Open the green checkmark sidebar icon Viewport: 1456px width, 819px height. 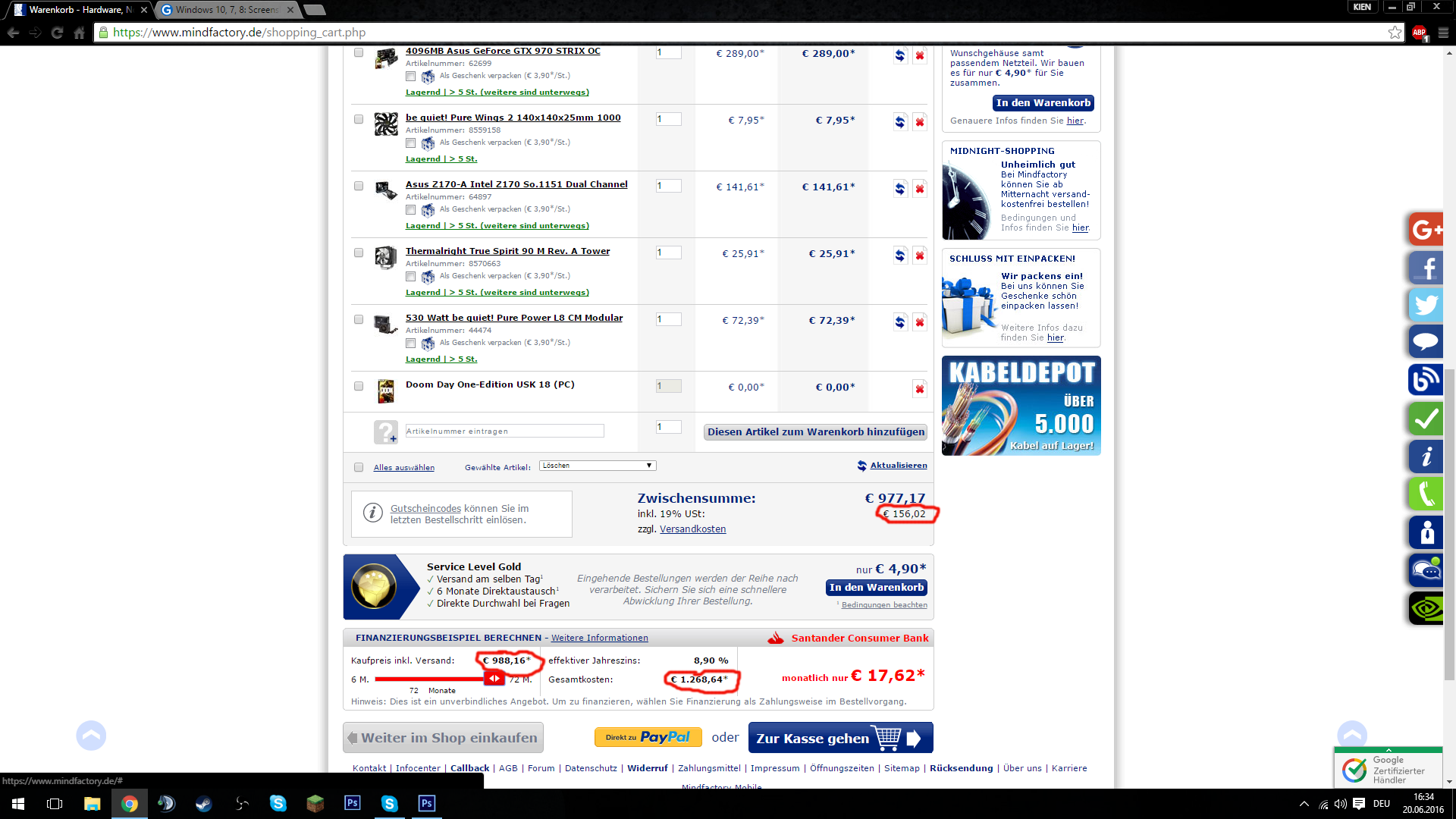1426,419
